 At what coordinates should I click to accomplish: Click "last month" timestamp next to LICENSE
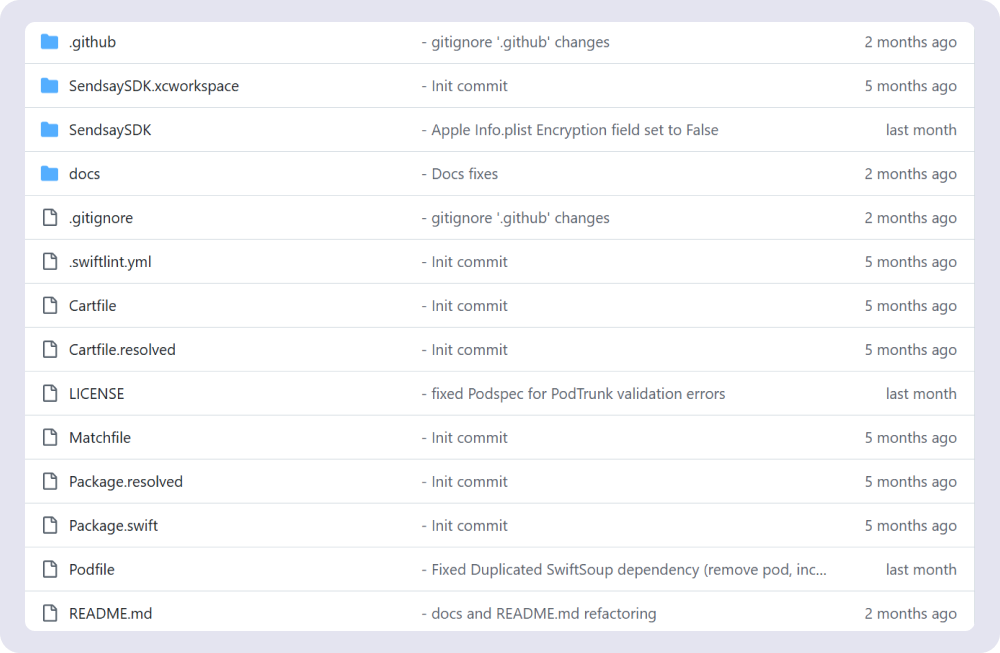pos(920,393)
